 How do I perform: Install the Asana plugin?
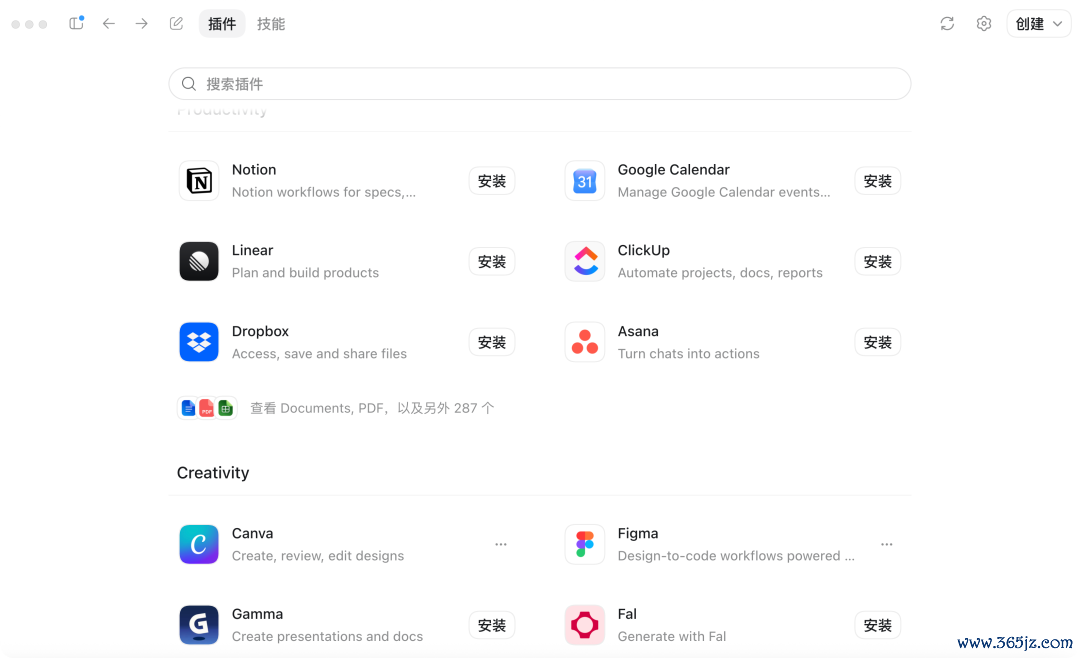tap(878, 342)
